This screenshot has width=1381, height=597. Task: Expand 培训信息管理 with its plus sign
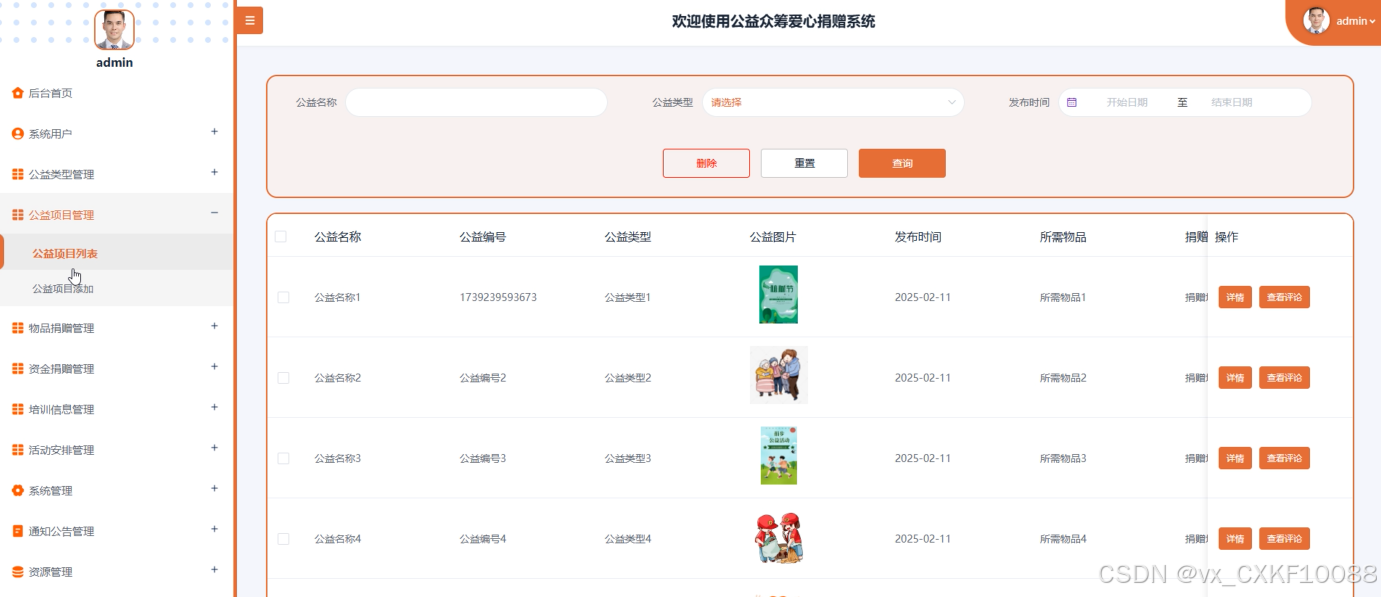pos(214,407)
